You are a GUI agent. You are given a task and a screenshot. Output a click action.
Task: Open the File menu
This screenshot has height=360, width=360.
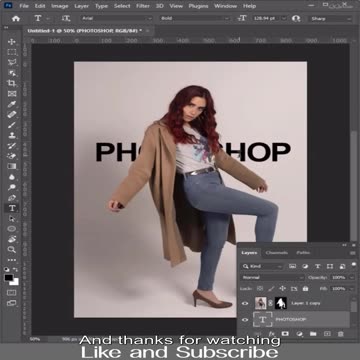(24, 6)
